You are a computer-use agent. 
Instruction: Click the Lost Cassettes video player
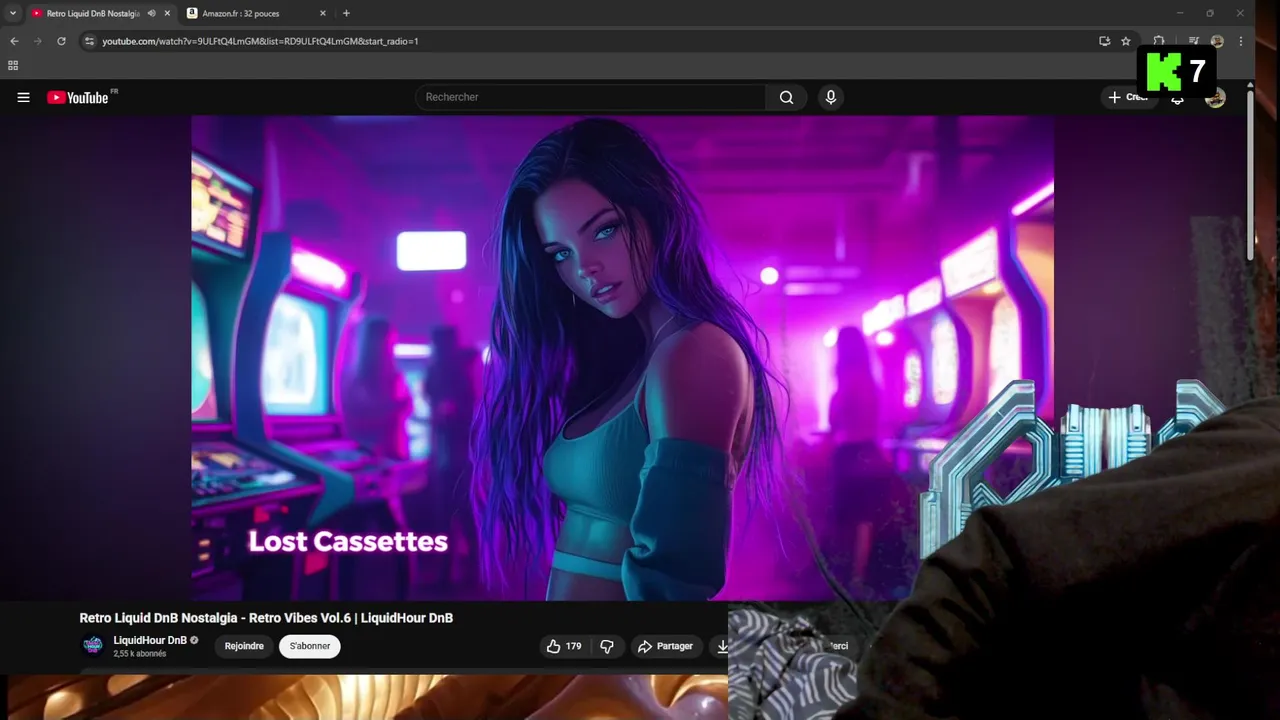point(622,358)
